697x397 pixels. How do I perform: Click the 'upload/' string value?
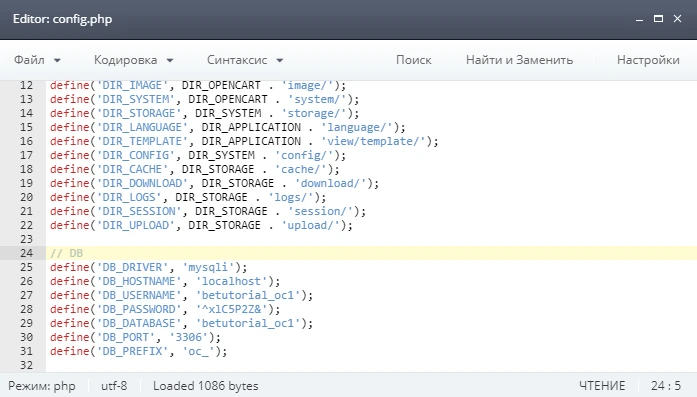311,225
